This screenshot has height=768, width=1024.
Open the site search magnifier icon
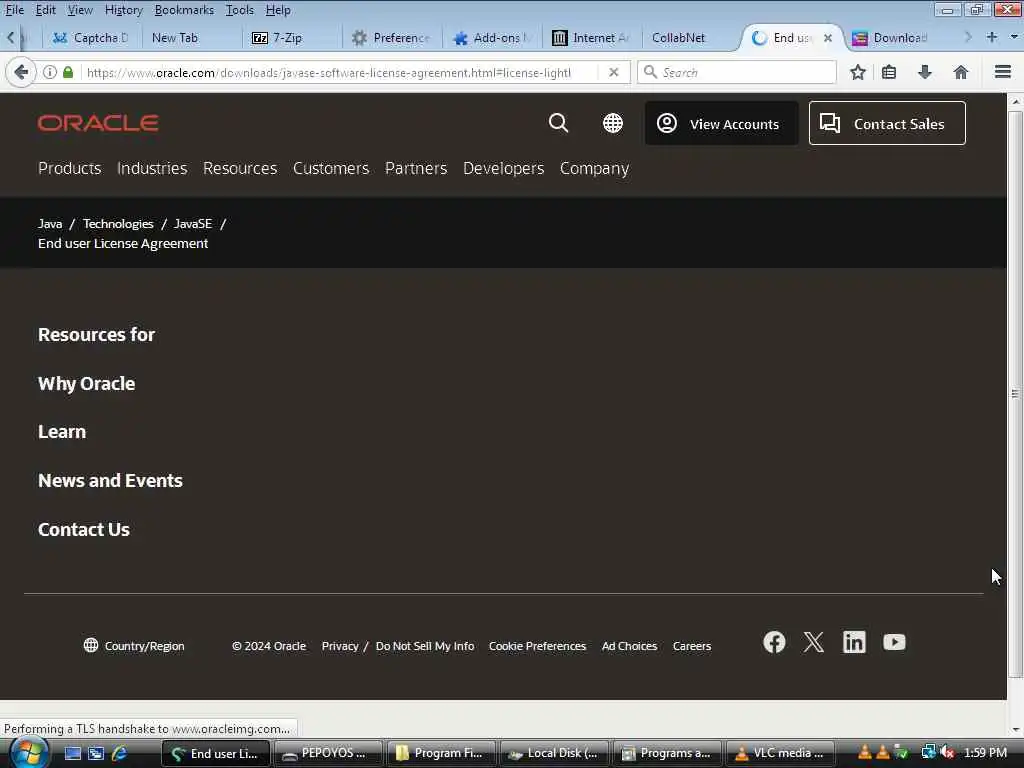pyautogui.click(x=558, y=123)
